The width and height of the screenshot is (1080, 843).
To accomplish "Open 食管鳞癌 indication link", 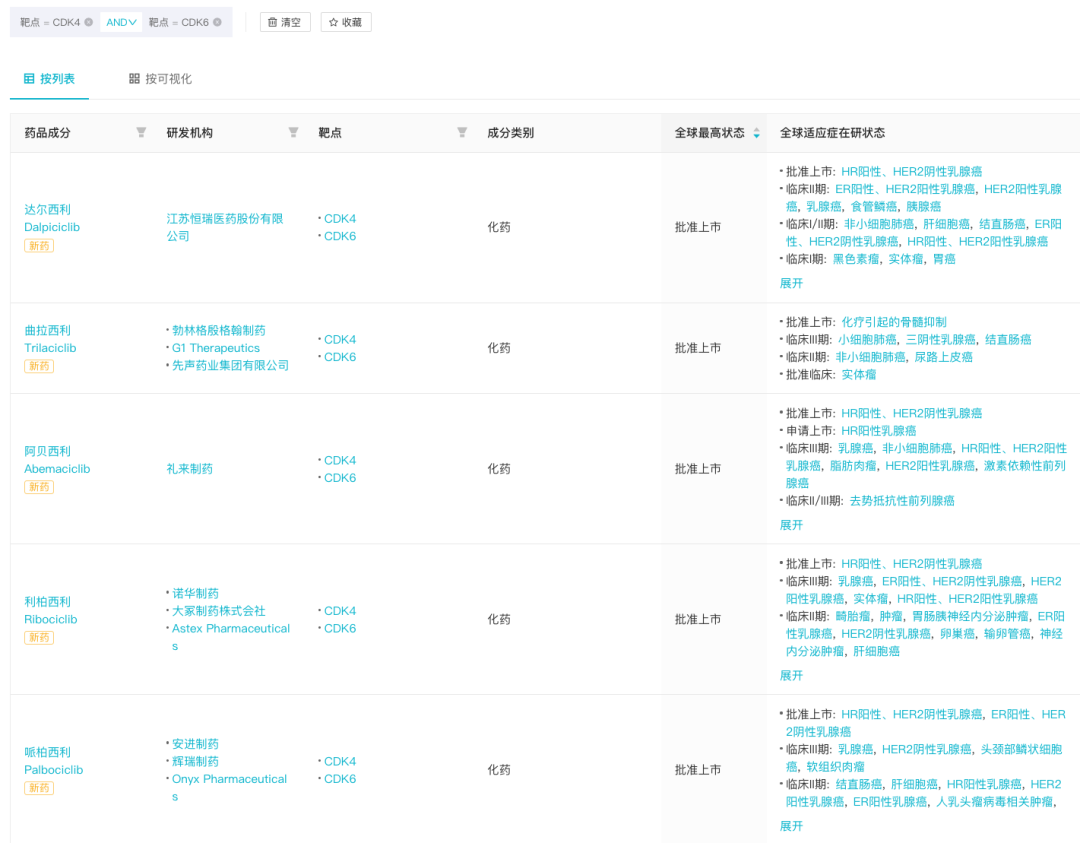I will point(873,207).
